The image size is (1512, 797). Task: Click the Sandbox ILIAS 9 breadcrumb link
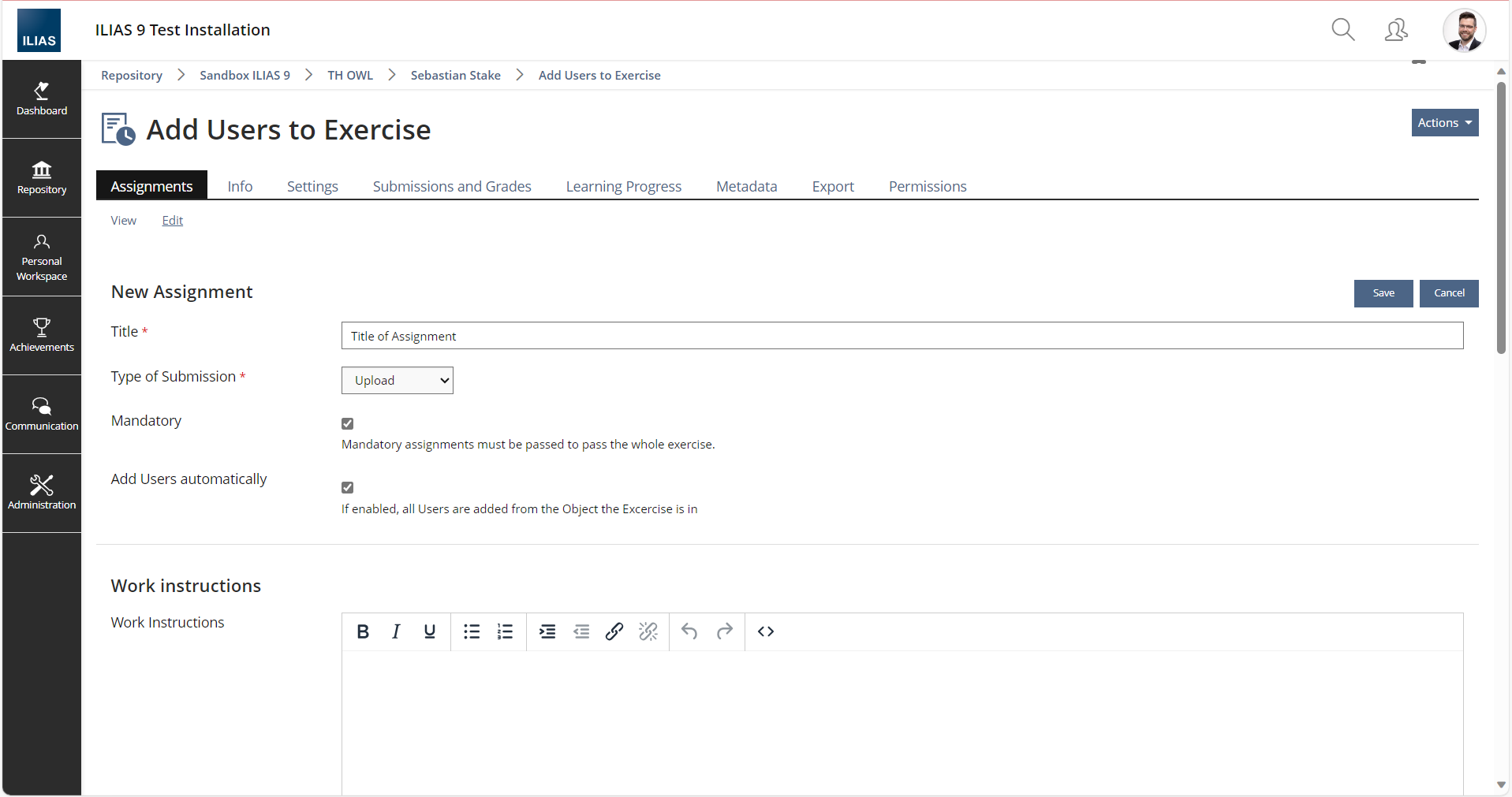245,76
